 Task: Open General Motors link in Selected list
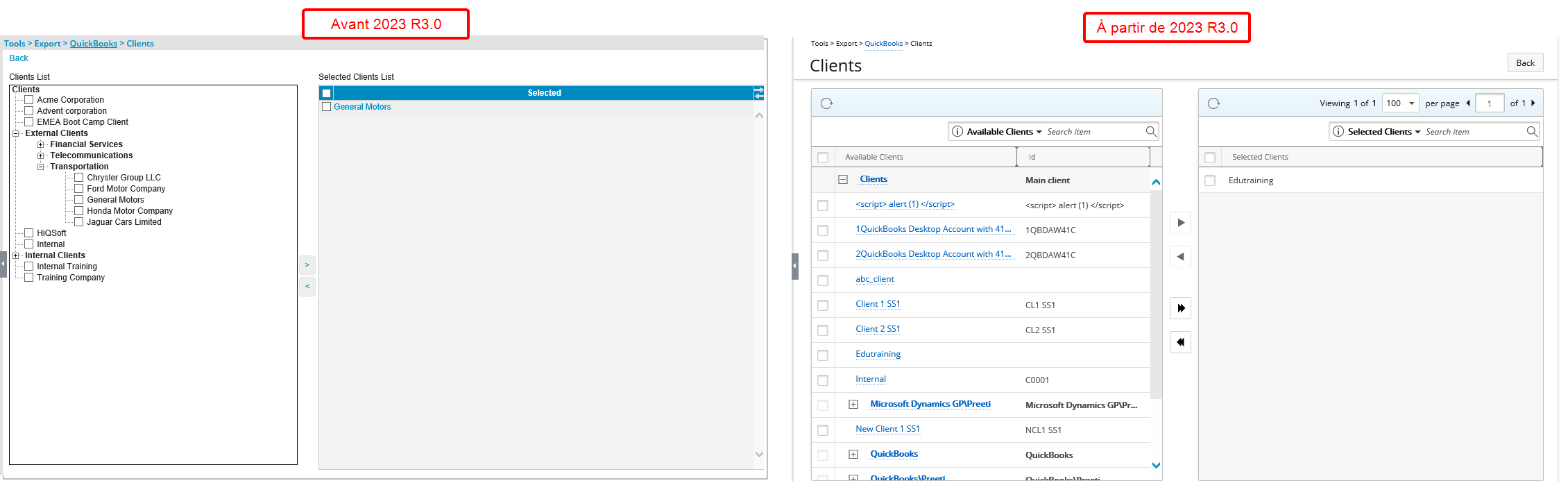coord(362,107)
